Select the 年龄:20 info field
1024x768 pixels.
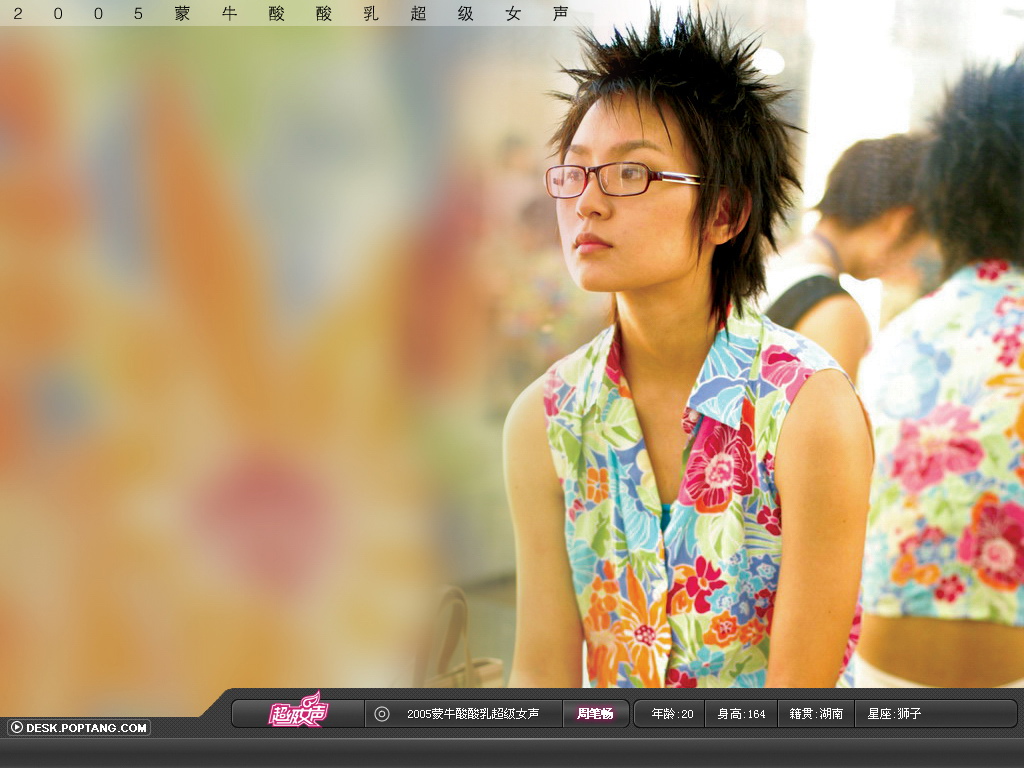(x=672, y=714)
